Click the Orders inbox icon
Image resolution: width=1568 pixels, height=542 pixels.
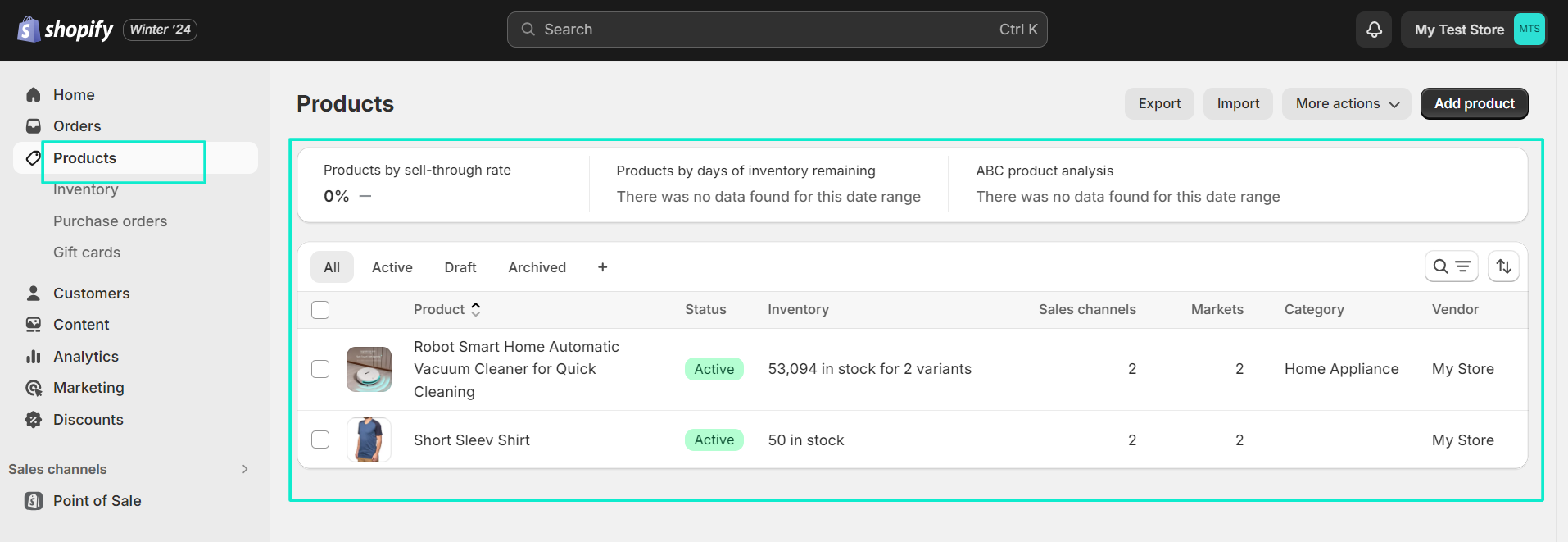[34, 125]
